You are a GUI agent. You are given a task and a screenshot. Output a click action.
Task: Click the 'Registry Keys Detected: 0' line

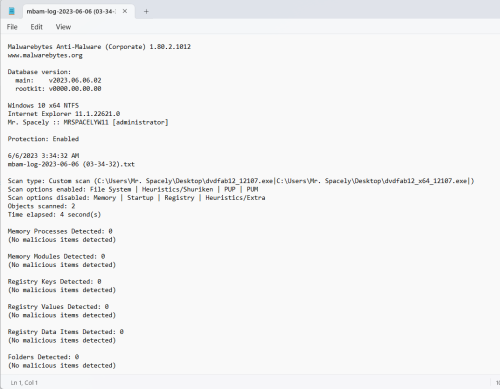[x=54, y=282]
